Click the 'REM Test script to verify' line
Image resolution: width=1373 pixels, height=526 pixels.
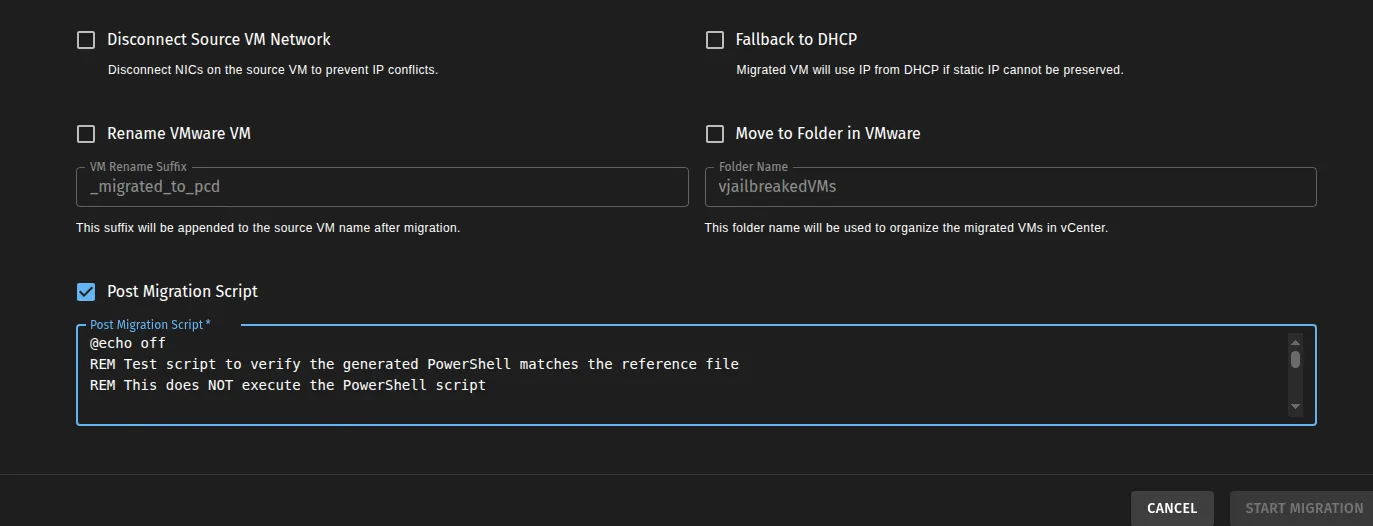[x=414, y=364]
